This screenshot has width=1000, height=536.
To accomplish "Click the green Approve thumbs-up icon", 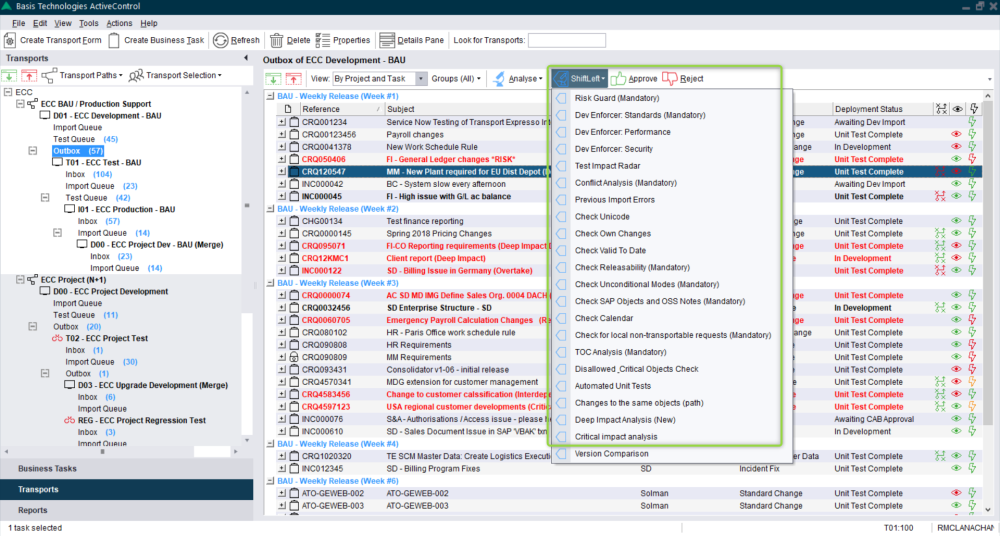I will click(x=618, y=78).
